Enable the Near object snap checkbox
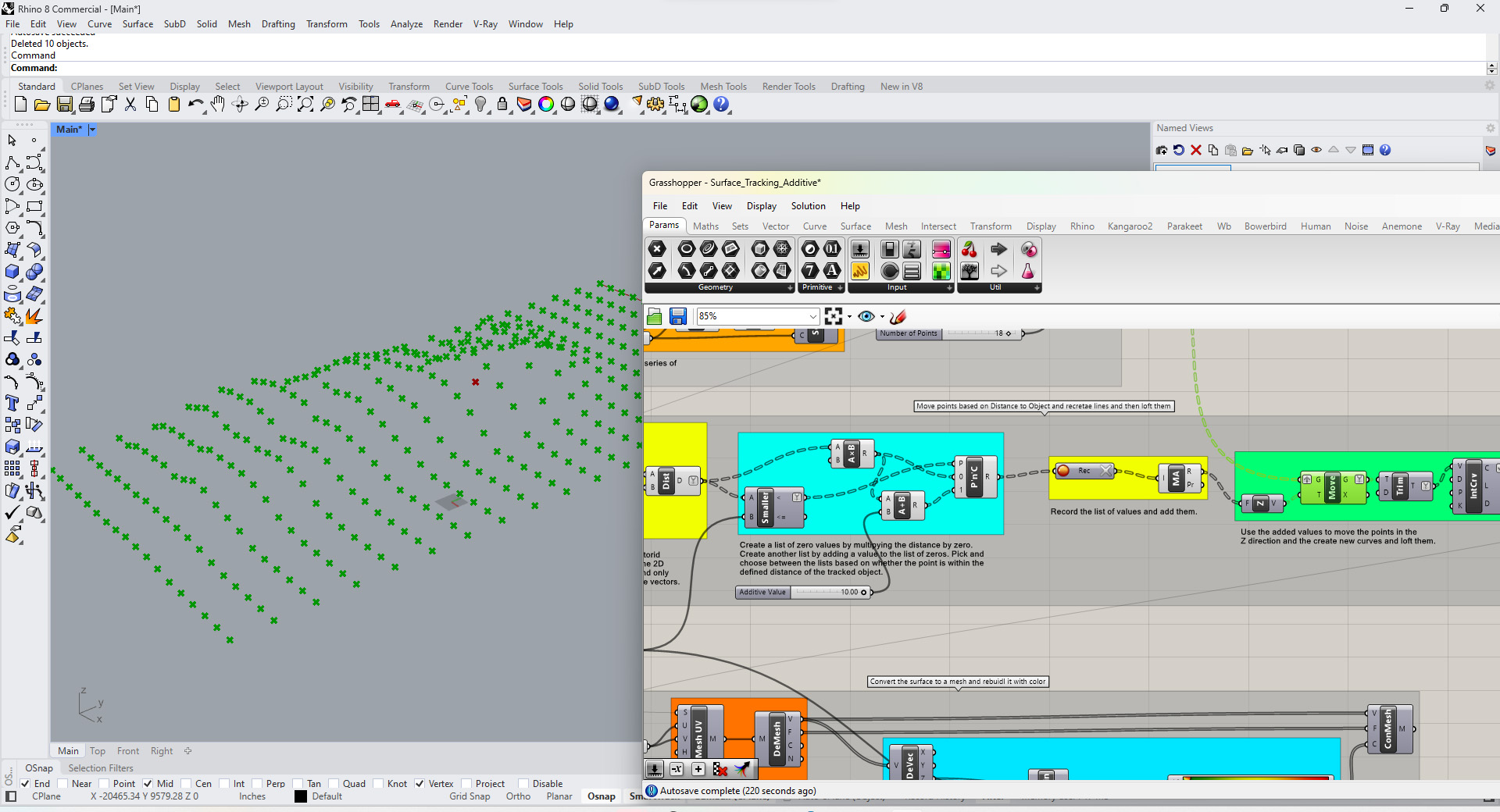1500x812 pixels. 61,784
